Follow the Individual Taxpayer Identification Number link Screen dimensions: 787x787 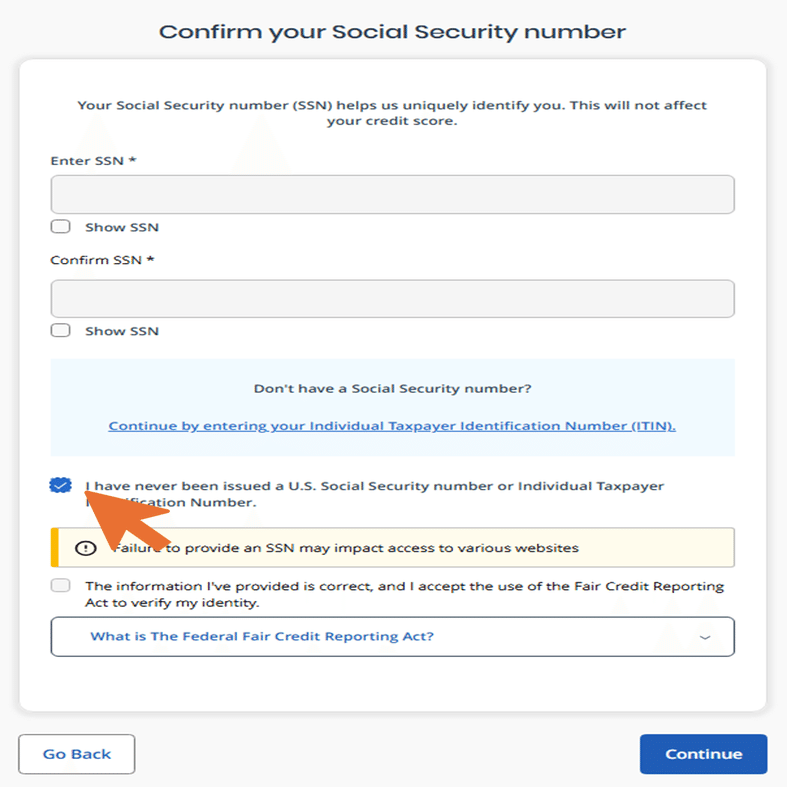[x=392, y=426]
